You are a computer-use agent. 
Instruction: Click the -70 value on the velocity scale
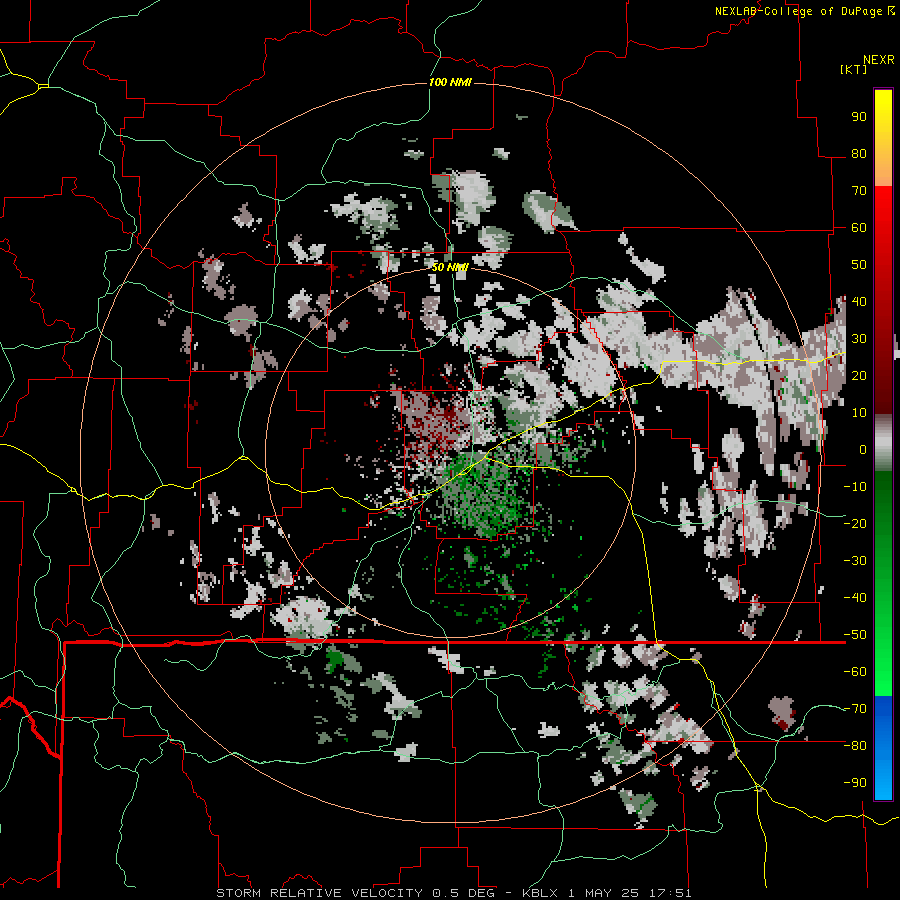[855, 709]
